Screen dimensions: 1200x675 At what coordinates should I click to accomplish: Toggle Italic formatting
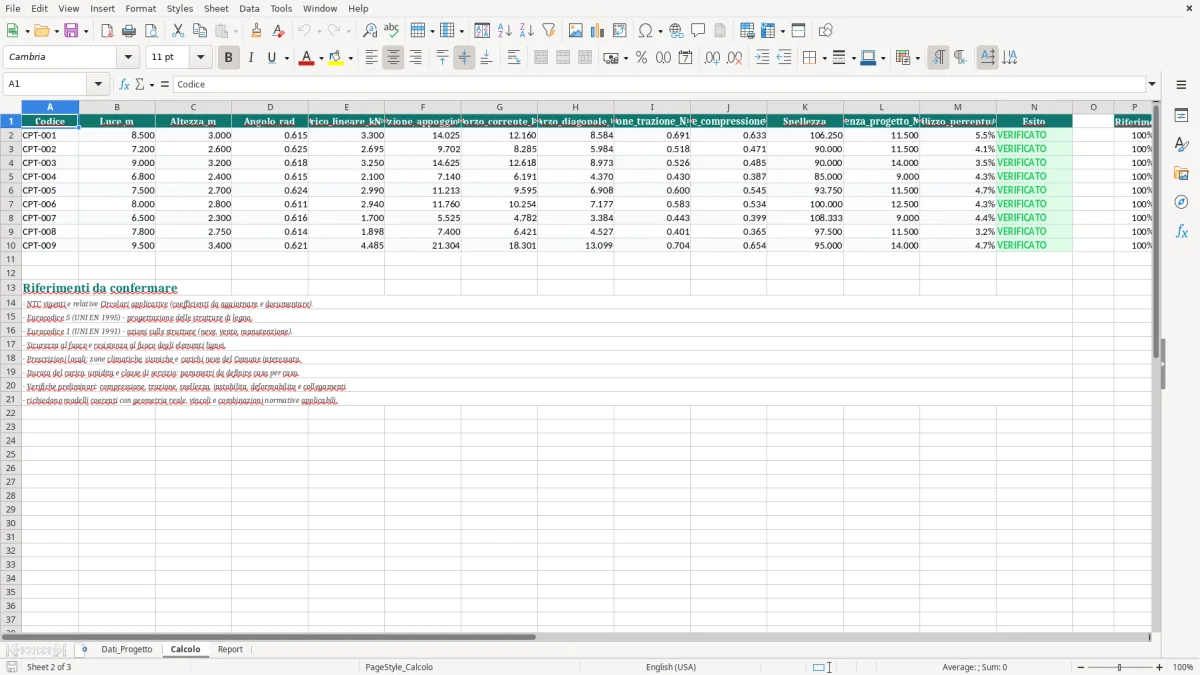point(250,58)
